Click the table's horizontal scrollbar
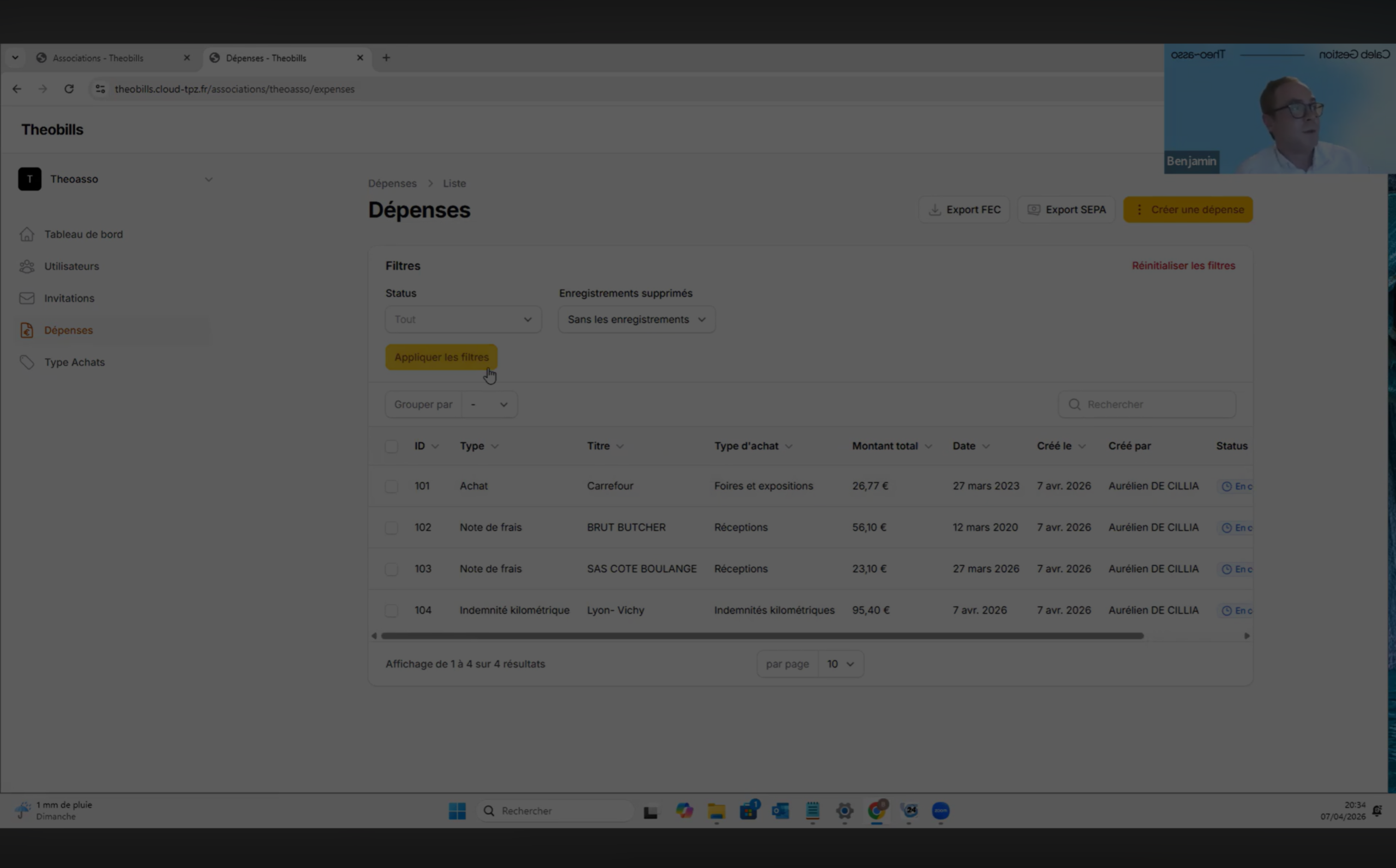The height and width of the screenshot is (868, 1396). (762, 636)
